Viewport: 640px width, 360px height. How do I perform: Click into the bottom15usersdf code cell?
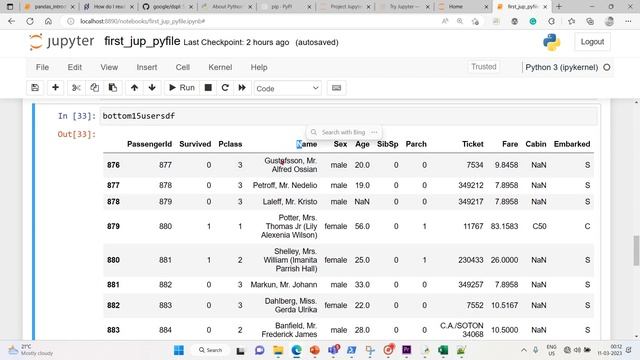tap(349, 116)
